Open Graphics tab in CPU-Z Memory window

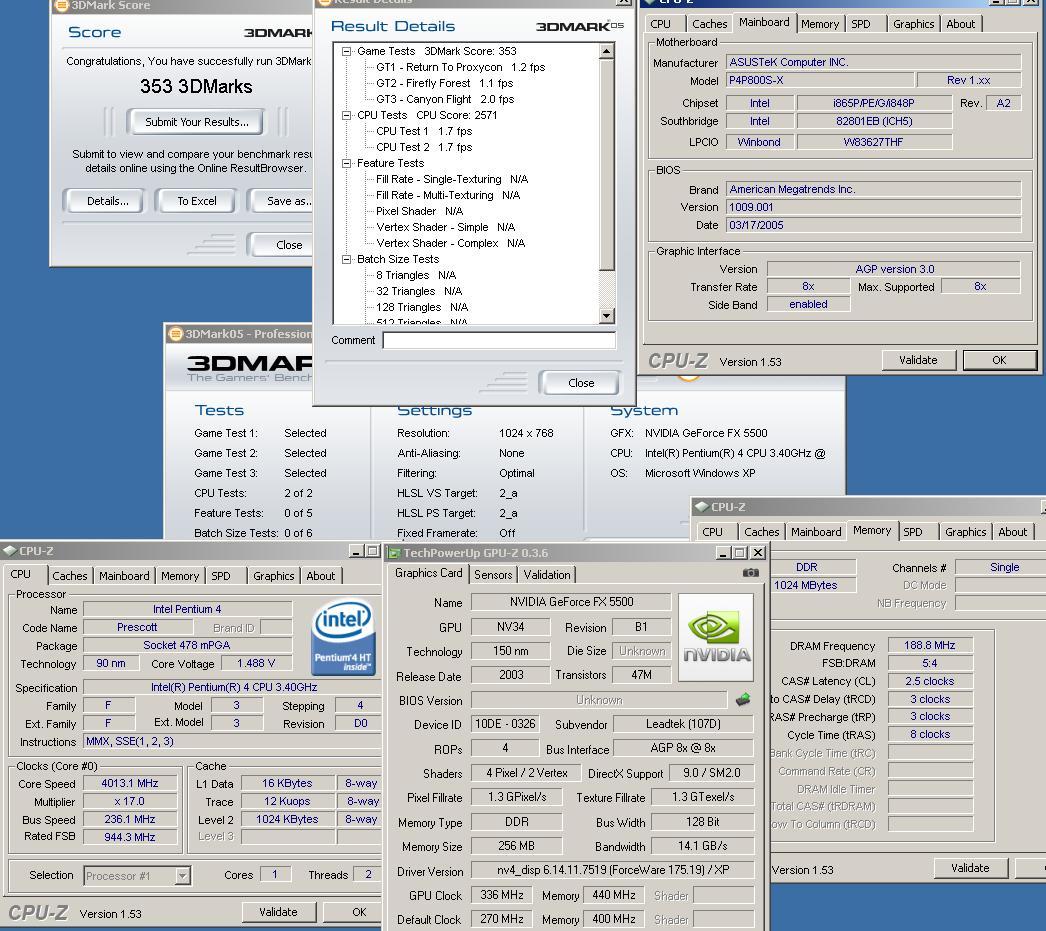click(965, 532)
